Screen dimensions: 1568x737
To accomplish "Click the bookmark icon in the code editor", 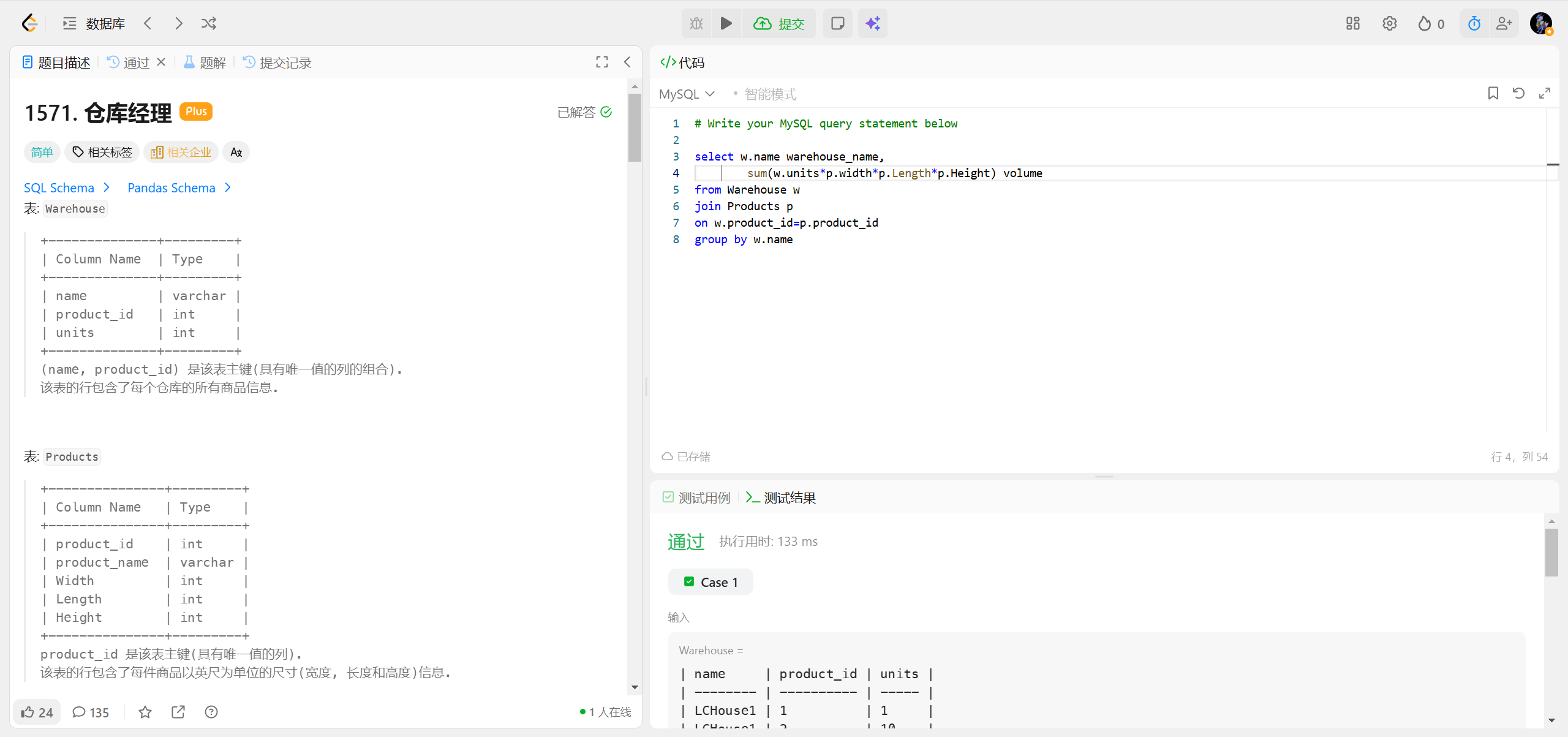I will pos(1493,93).
